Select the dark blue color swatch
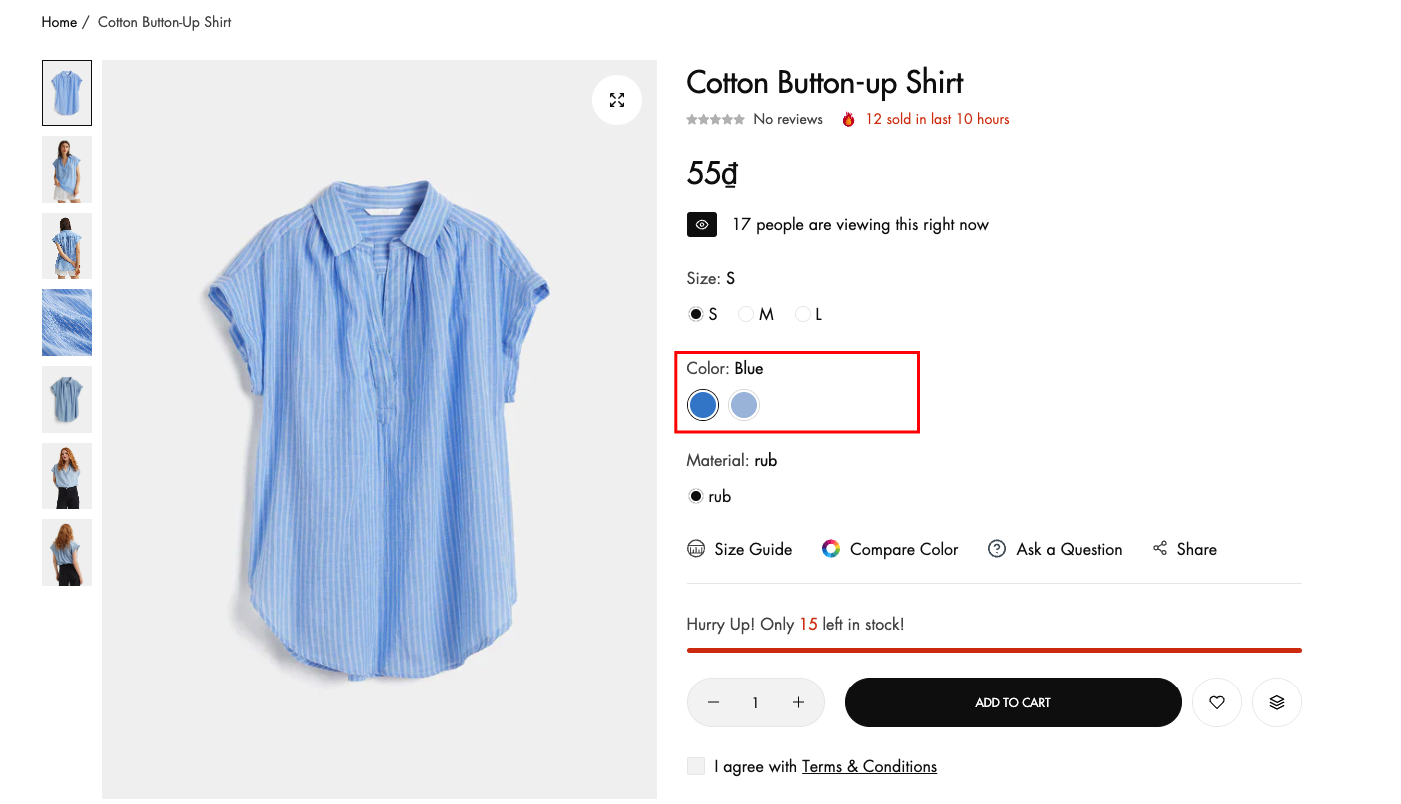 click(703, 405)
